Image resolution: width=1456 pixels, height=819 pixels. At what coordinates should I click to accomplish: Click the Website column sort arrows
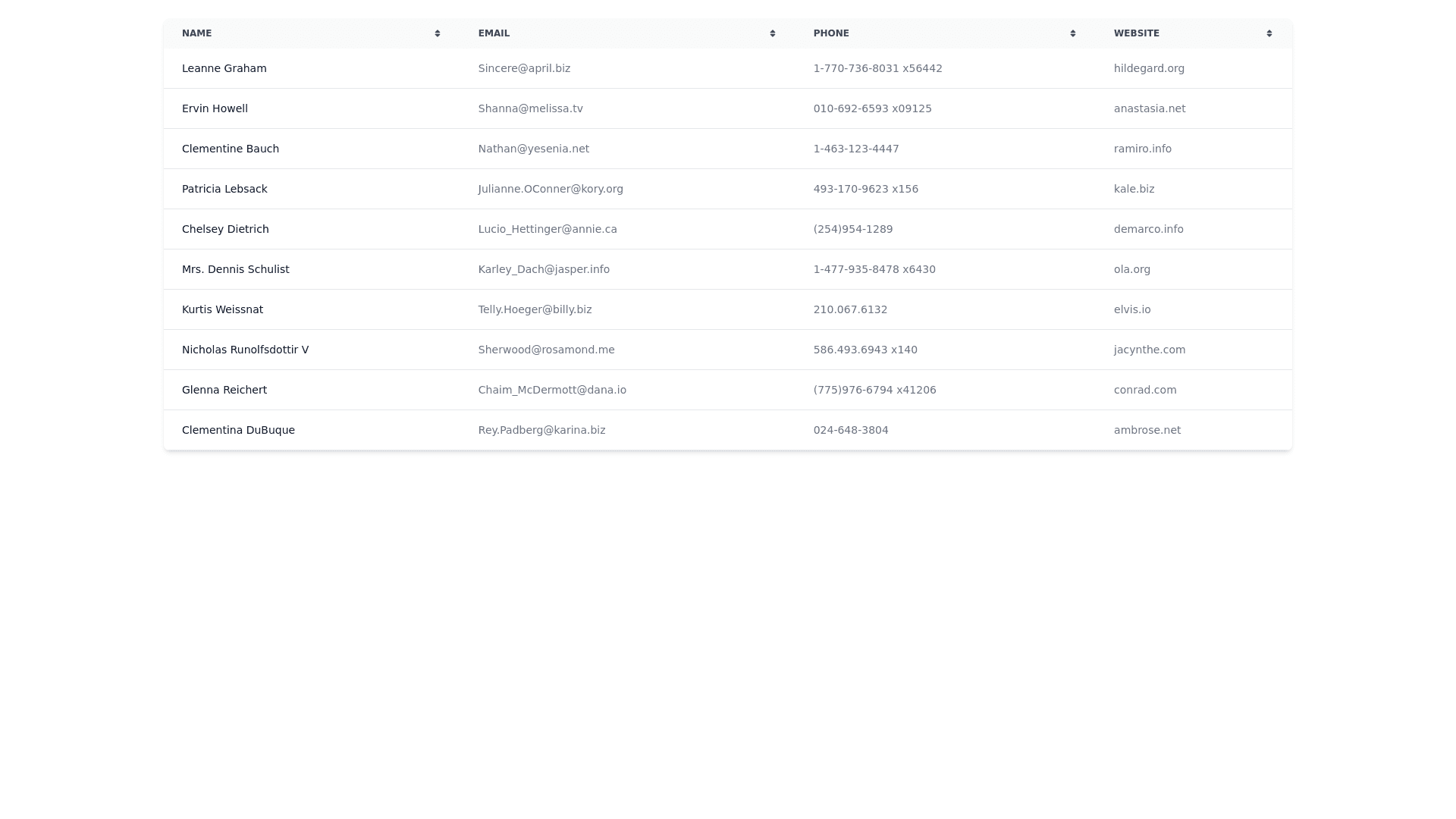click(1269, 33)
